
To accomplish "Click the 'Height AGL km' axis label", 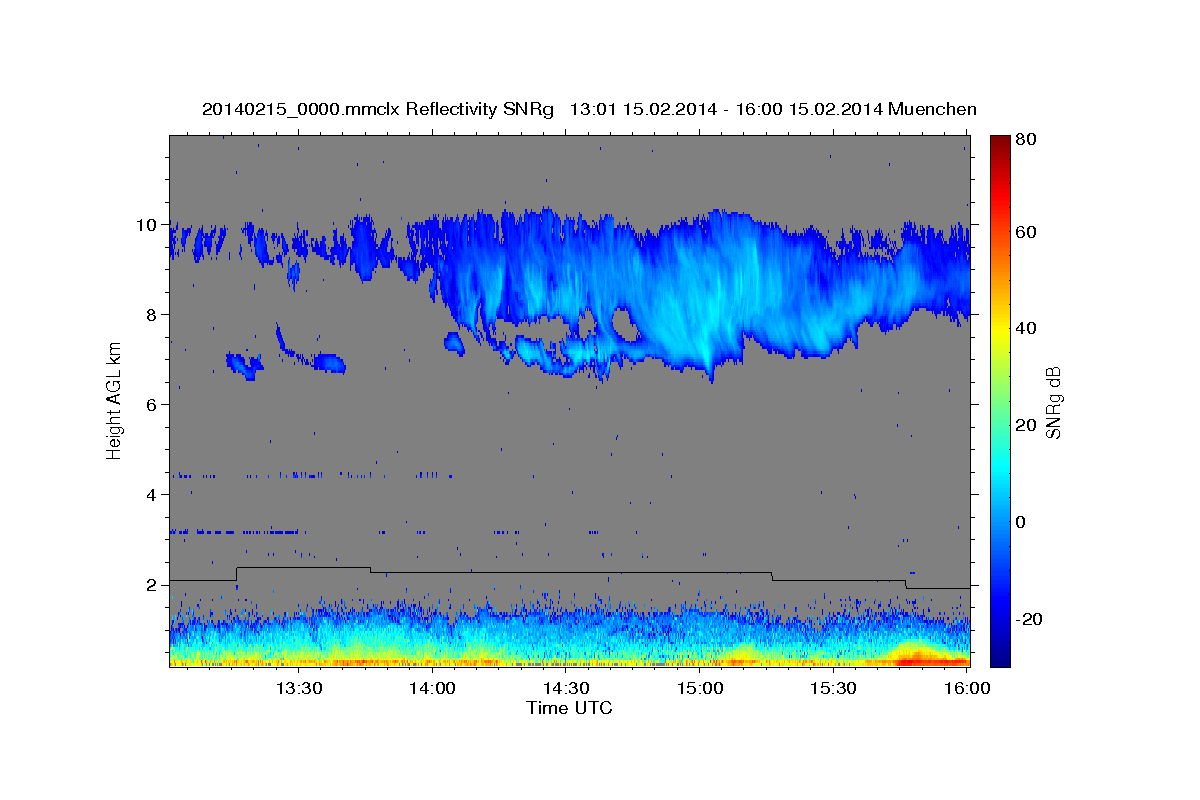I will click(x=114, y=400).
